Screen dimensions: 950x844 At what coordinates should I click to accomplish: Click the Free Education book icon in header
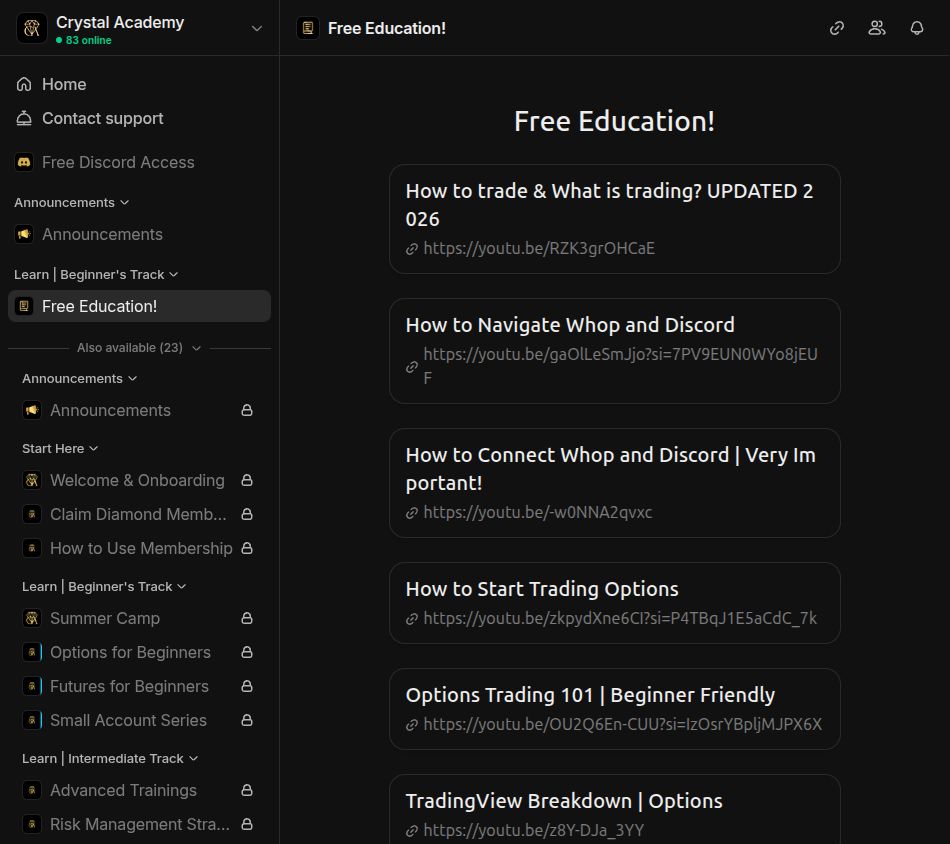308,28
